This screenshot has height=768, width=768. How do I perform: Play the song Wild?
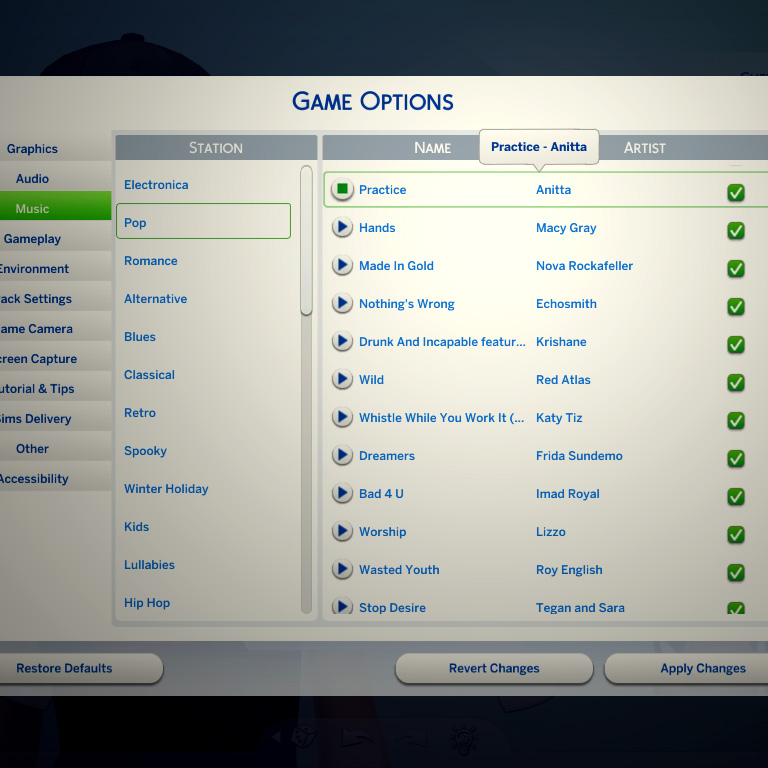tap(342, 379)
